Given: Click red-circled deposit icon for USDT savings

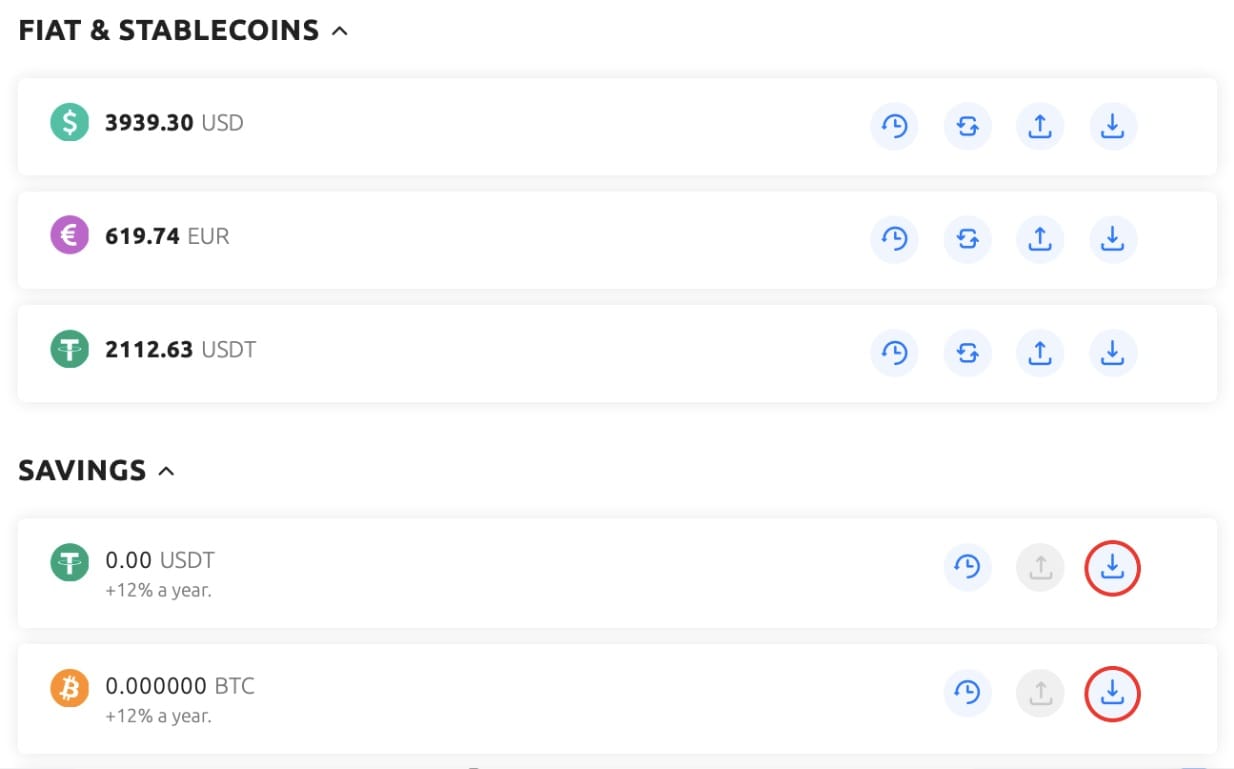Looking at the screenshot, I should [x=1113, y=567].
